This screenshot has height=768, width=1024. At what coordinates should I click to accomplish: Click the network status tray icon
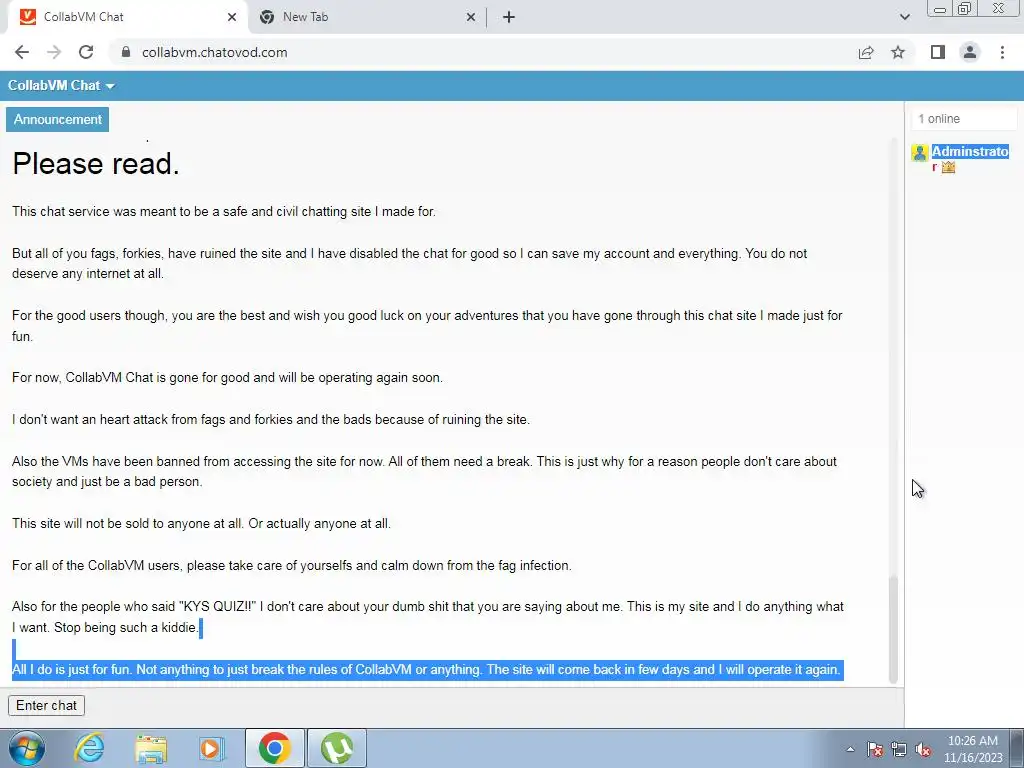click(x=899, y=749)
